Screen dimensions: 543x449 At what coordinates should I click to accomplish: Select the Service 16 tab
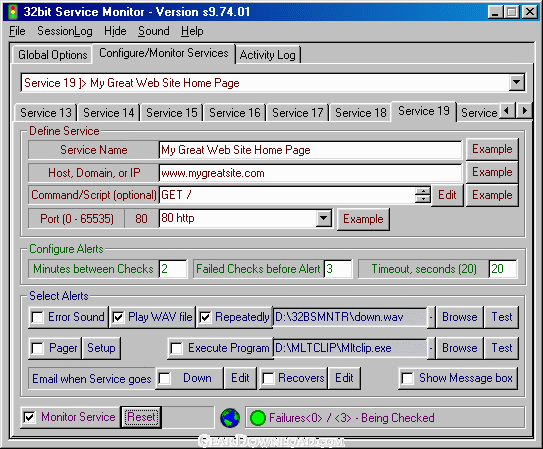234,113
